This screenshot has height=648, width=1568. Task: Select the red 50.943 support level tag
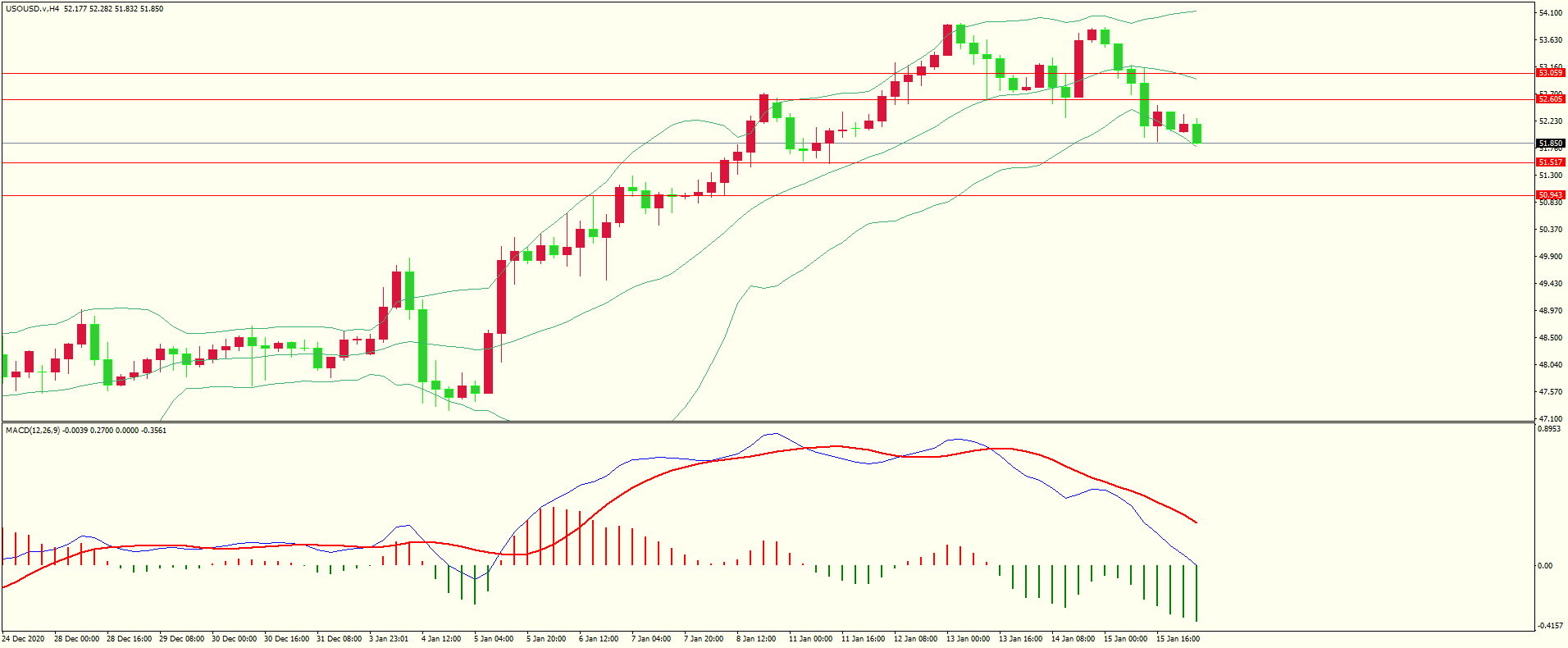[x=1550, y=195]
